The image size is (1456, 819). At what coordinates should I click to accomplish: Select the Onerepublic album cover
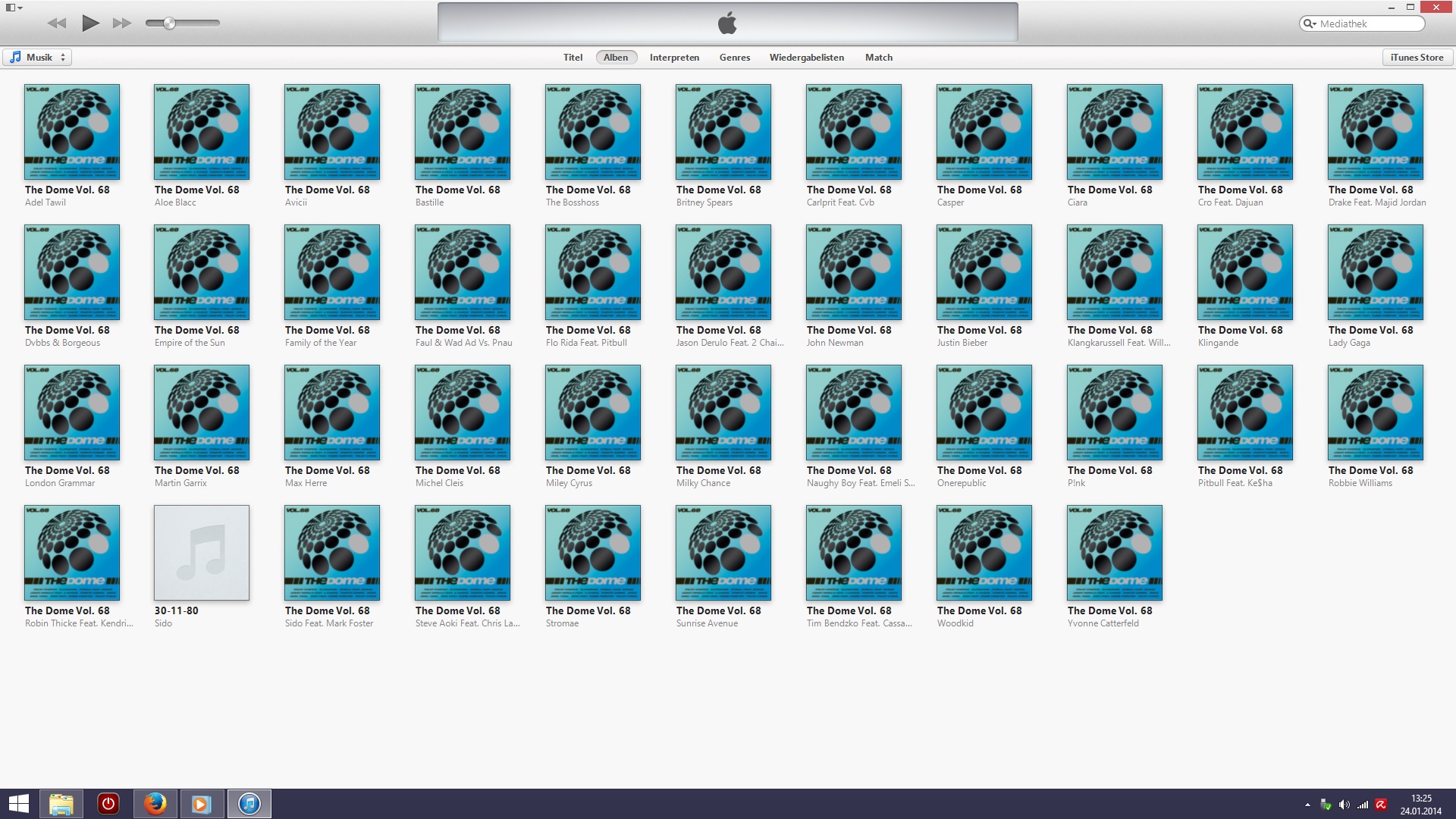[x=984, y=413]
